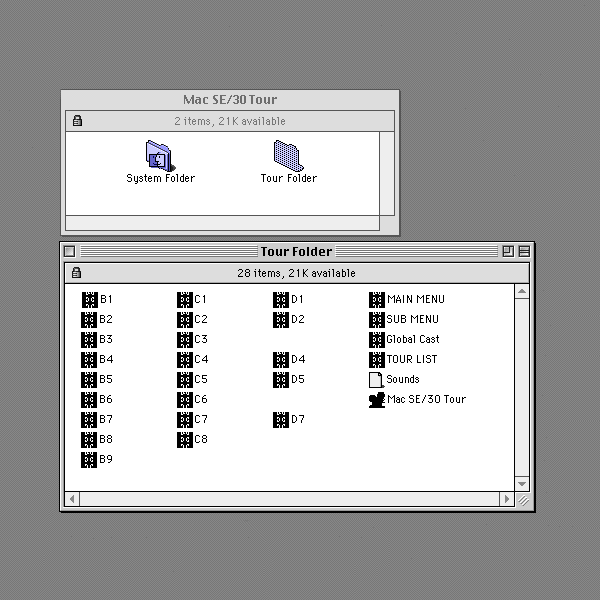
Task: Click the Mac SE/30 Tour window title bar
Action: pyautogui.click(x=230, y=100)
